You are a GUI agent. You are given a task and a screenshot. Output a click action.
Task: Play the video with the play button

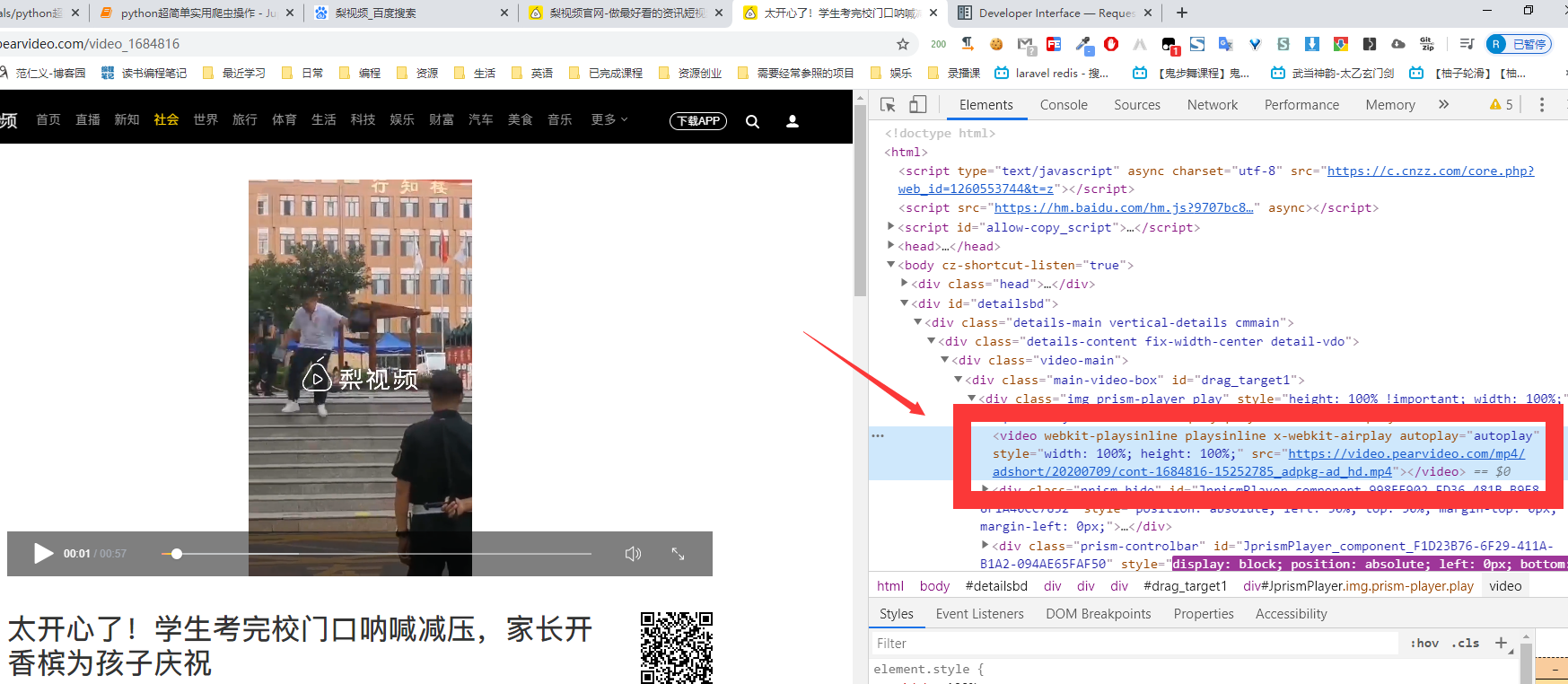[x=43, y=553]
